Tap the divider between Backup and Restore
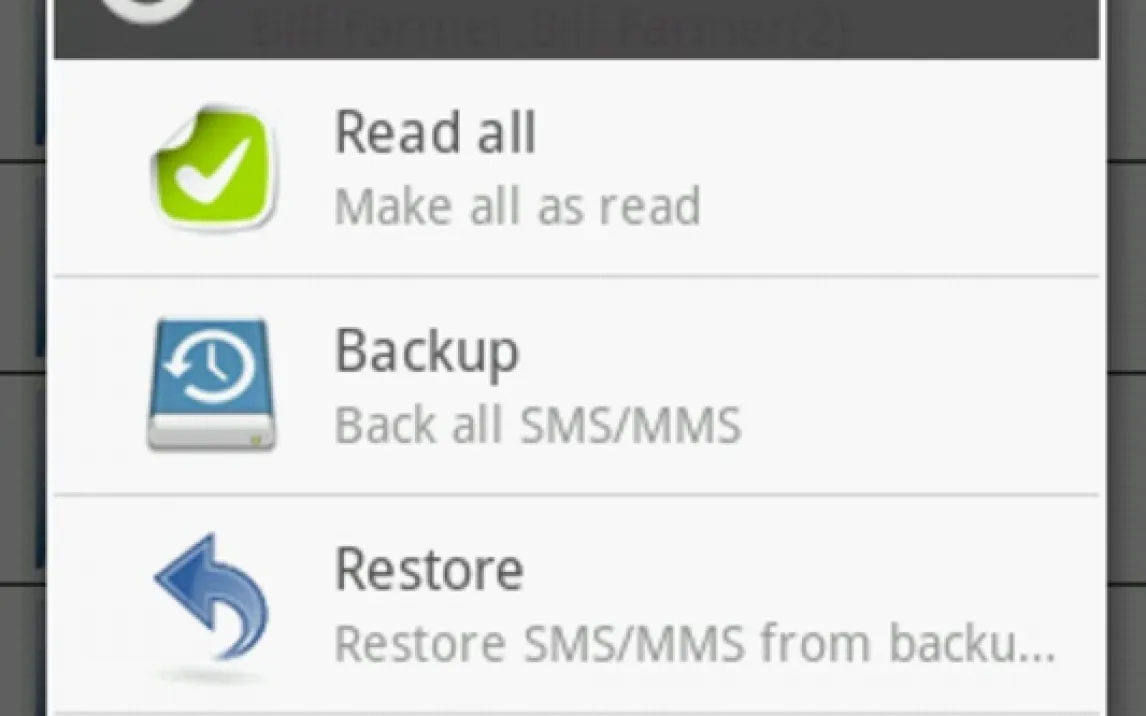Viewport: 1146px width, 716px height. coord(577,495)
